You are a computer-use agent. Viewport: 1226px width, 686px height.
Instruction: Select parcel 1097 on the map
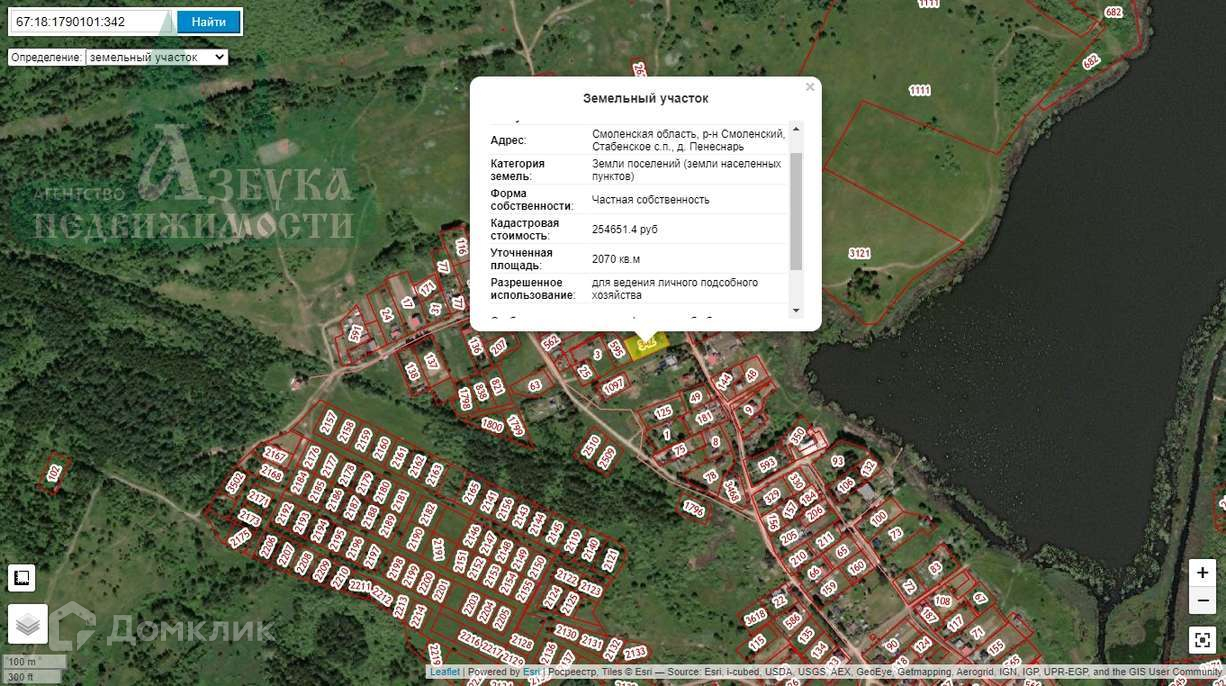[x=613, y=385]
